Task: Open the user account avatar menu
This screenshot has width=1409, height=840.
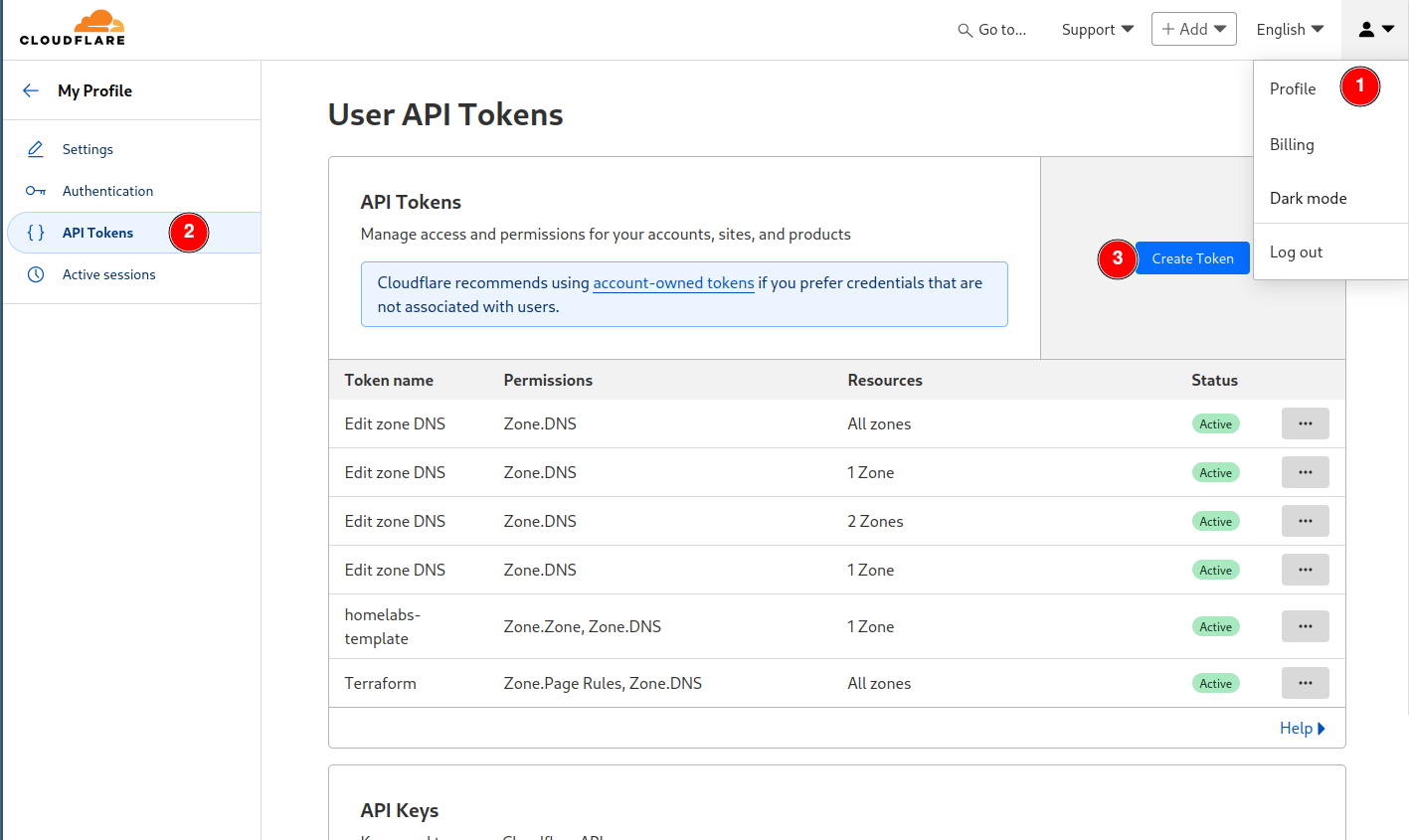Action: 1376,30
